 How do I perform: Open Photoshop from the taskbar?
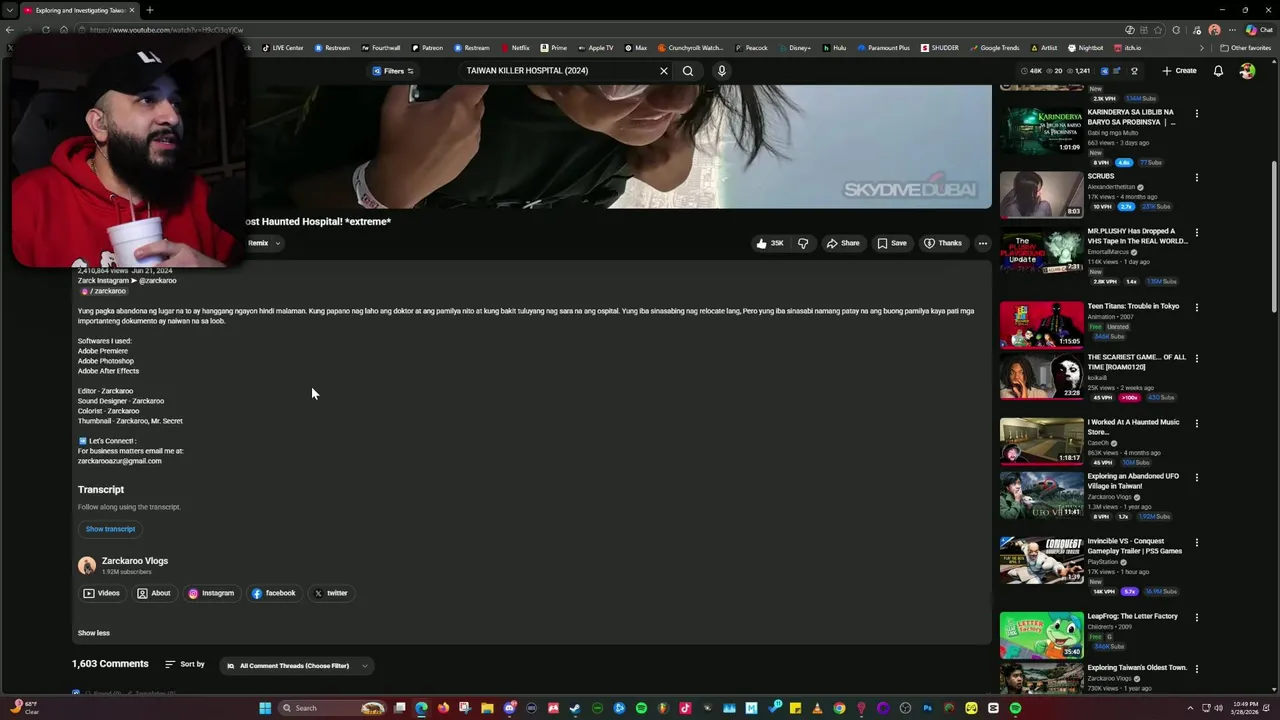[927, 708]
